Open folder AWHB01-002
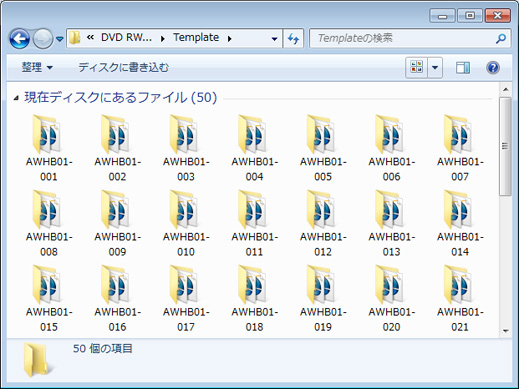The height and width of the screenshot is (389, 519). click(x=117, y=148)
